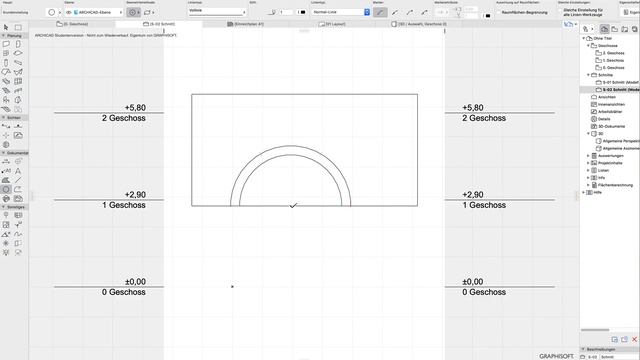Viewport: 640px width, 360px height.
Task: Click the red delete X in Navigator
Action: coord(634,339)
